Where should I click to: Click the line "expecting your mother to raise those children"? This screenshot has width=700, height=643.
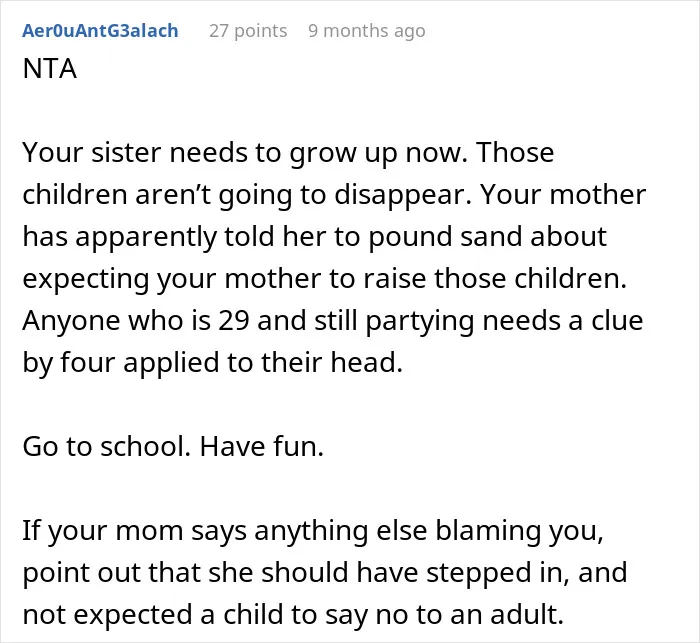click(x=325, y=279)
